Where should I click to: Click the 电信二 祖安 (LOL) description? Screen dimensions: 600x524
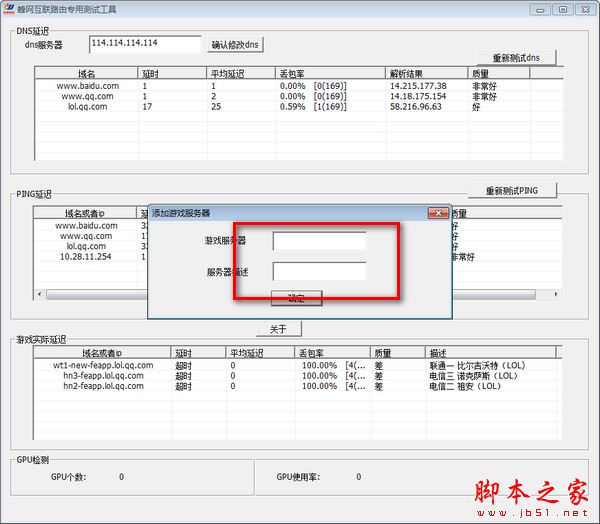pyautogui.click(x=465, y=386)
